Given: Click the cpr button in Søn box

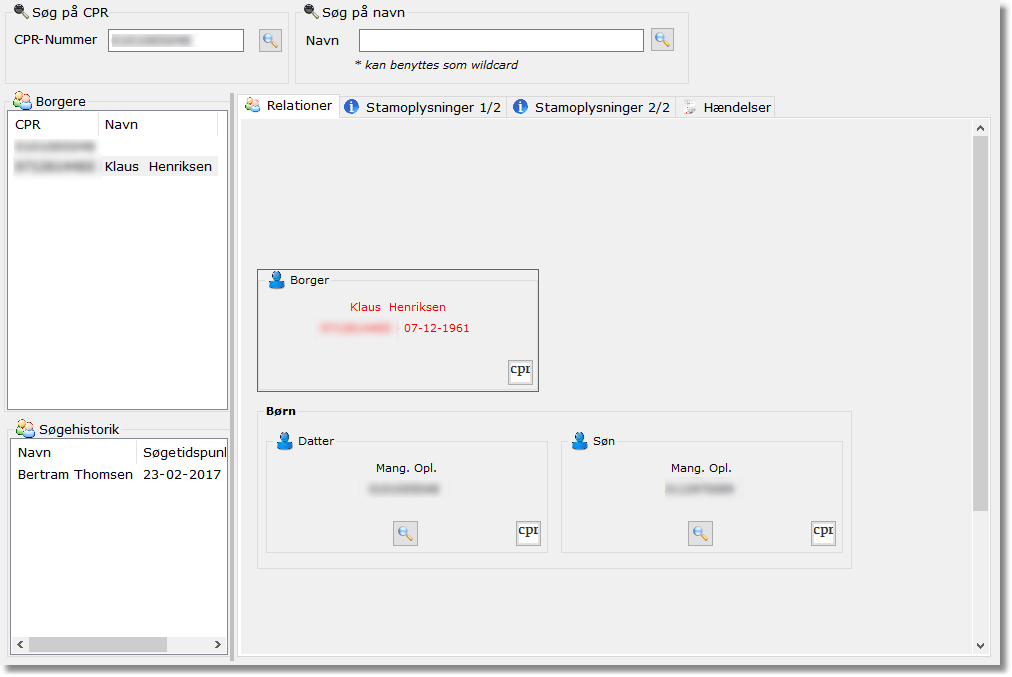Looking at the screenshot, I should coord(823,533).
